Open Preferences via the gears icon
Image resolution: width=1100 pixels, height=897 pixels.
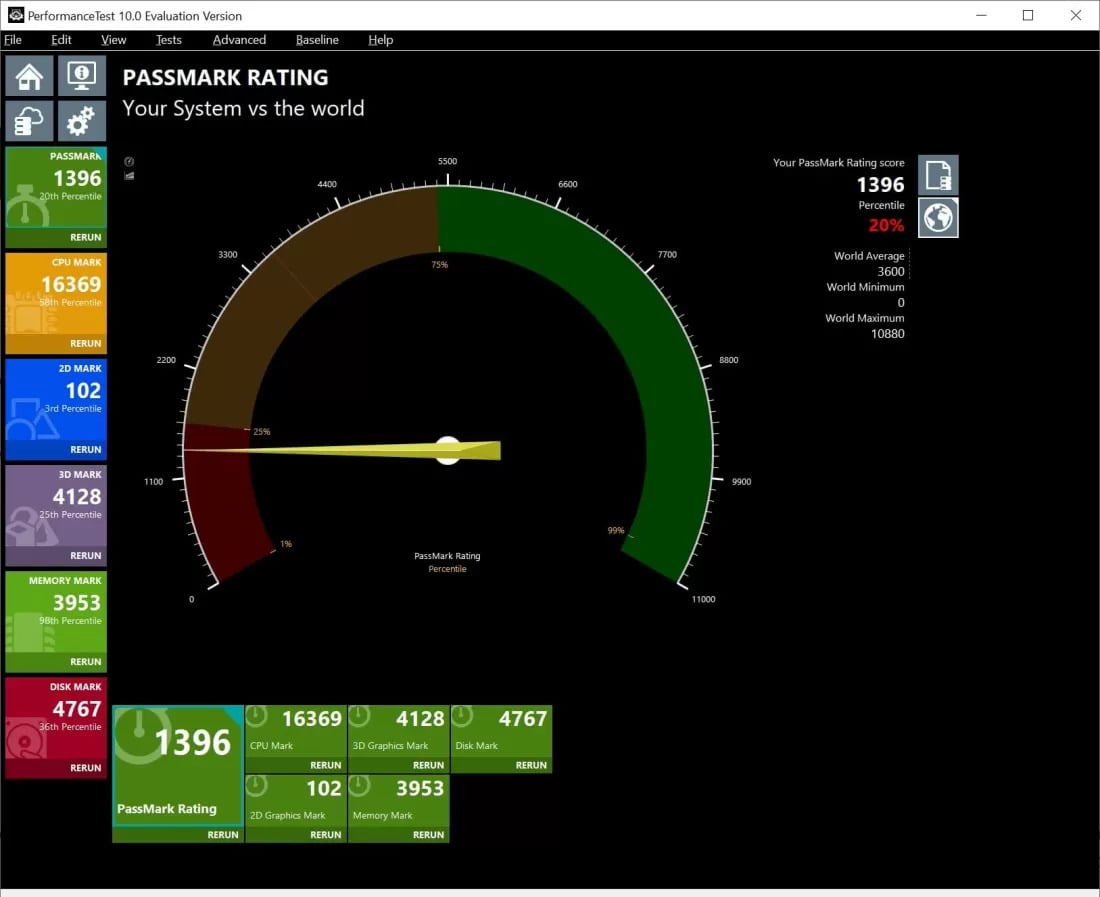81,120
